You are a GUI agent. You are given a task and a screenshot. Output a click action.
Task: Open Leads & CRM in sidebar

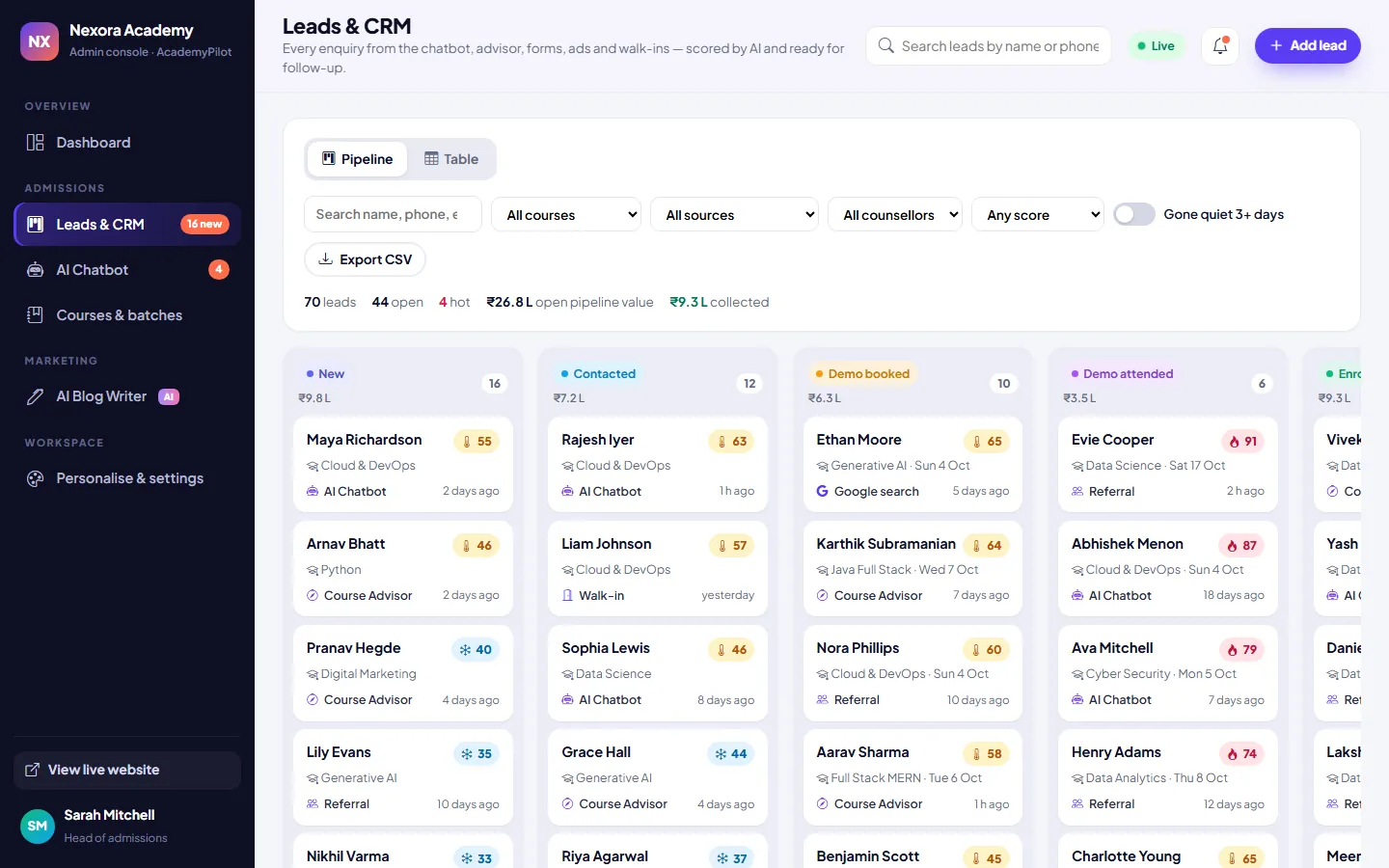127,225
